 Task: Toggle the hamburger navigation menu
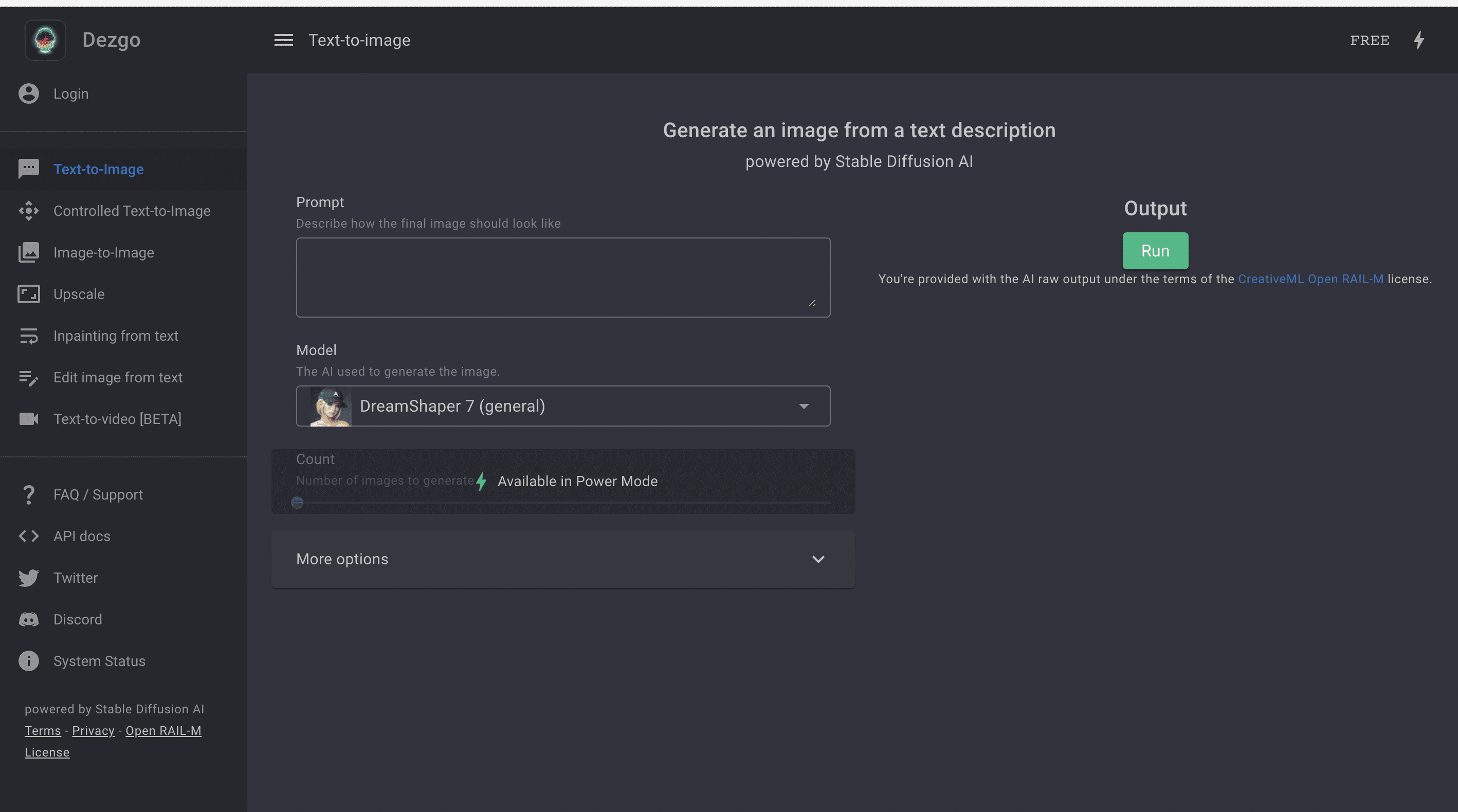tap(284, 40)
